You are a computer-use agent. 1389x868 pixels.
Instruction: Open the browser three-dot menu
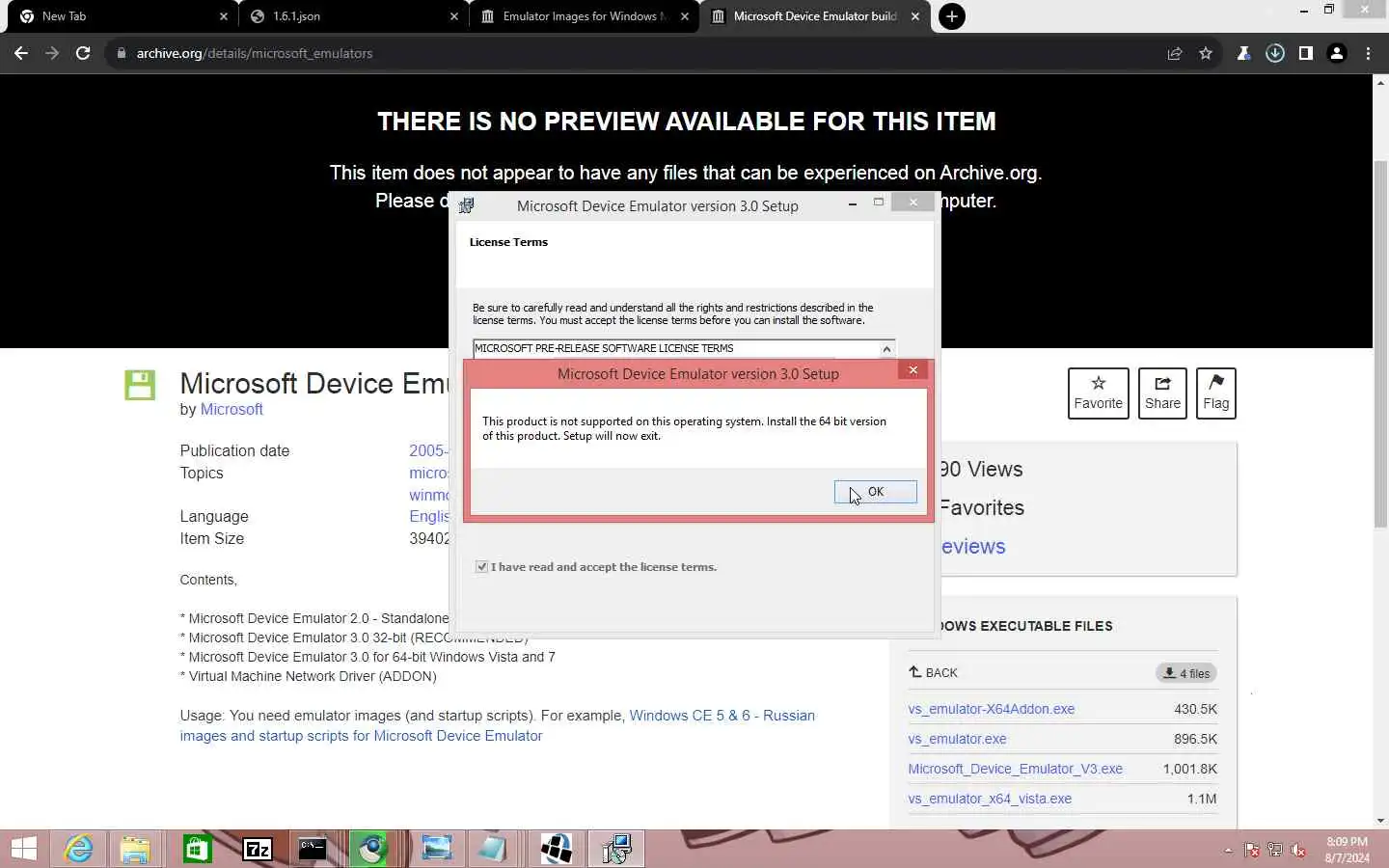pyautogui.click(x=1368, y=53)
